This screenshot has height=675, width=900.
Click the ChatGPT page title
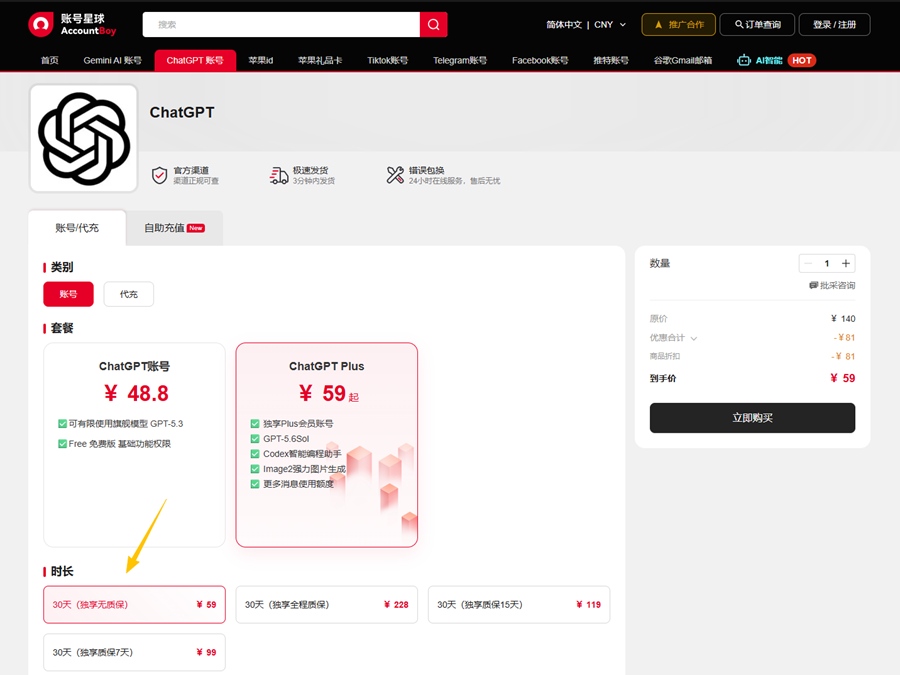182,112
